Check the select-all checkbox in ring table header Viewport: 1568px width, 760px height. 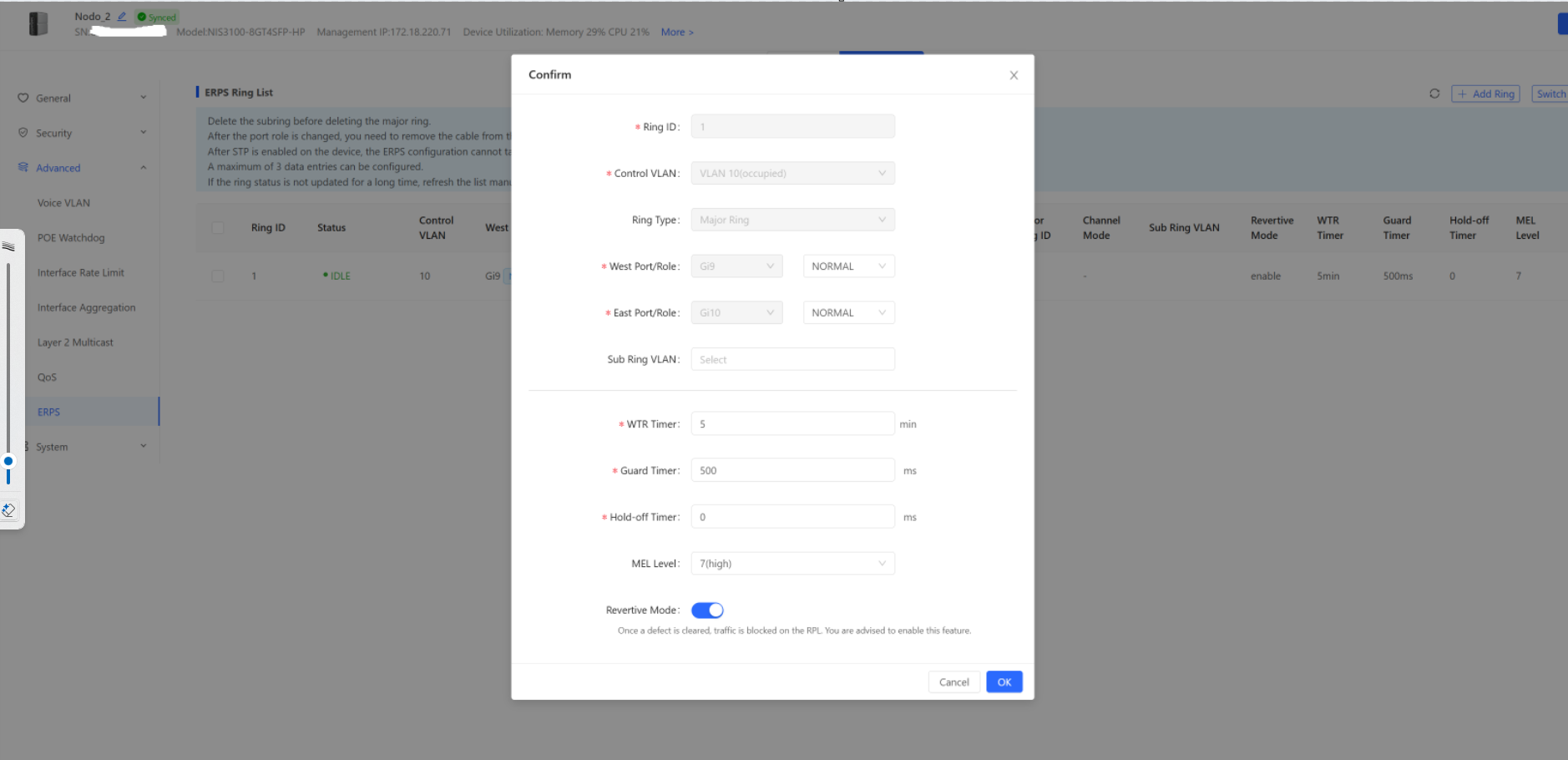[218, 227]
